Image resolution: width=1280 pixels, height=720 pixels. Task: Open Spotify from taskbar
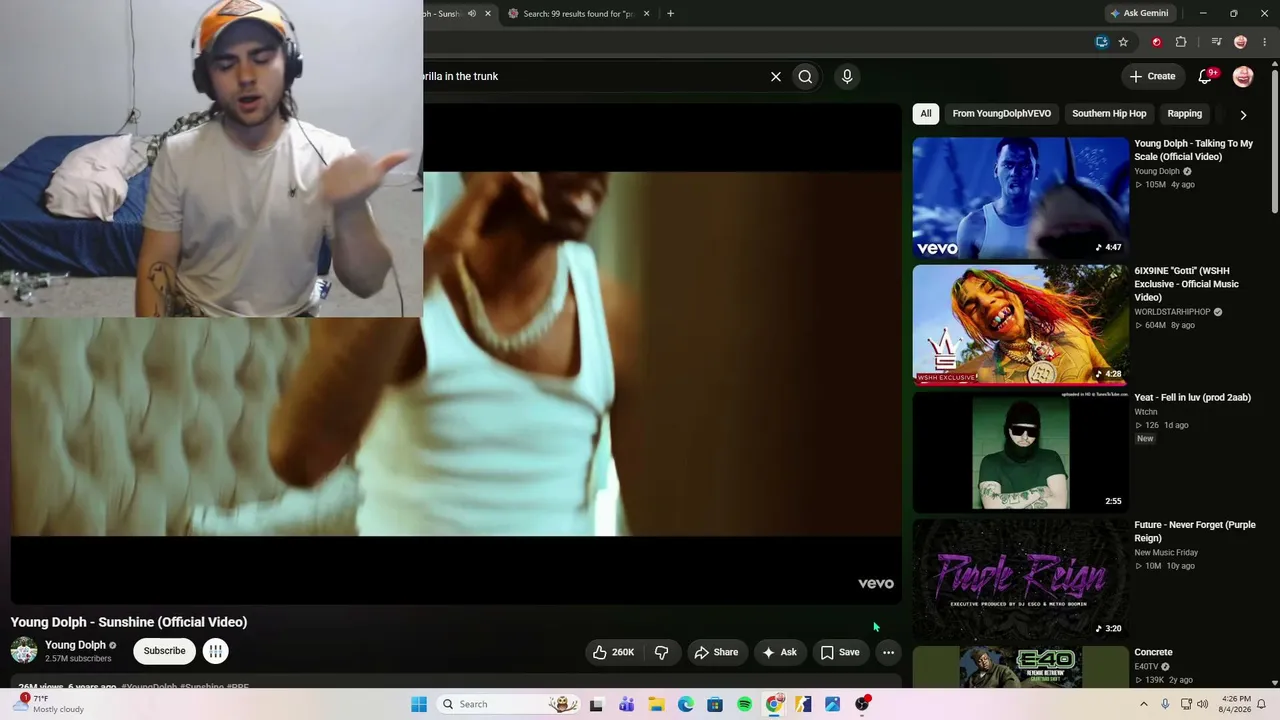point(744,704)
